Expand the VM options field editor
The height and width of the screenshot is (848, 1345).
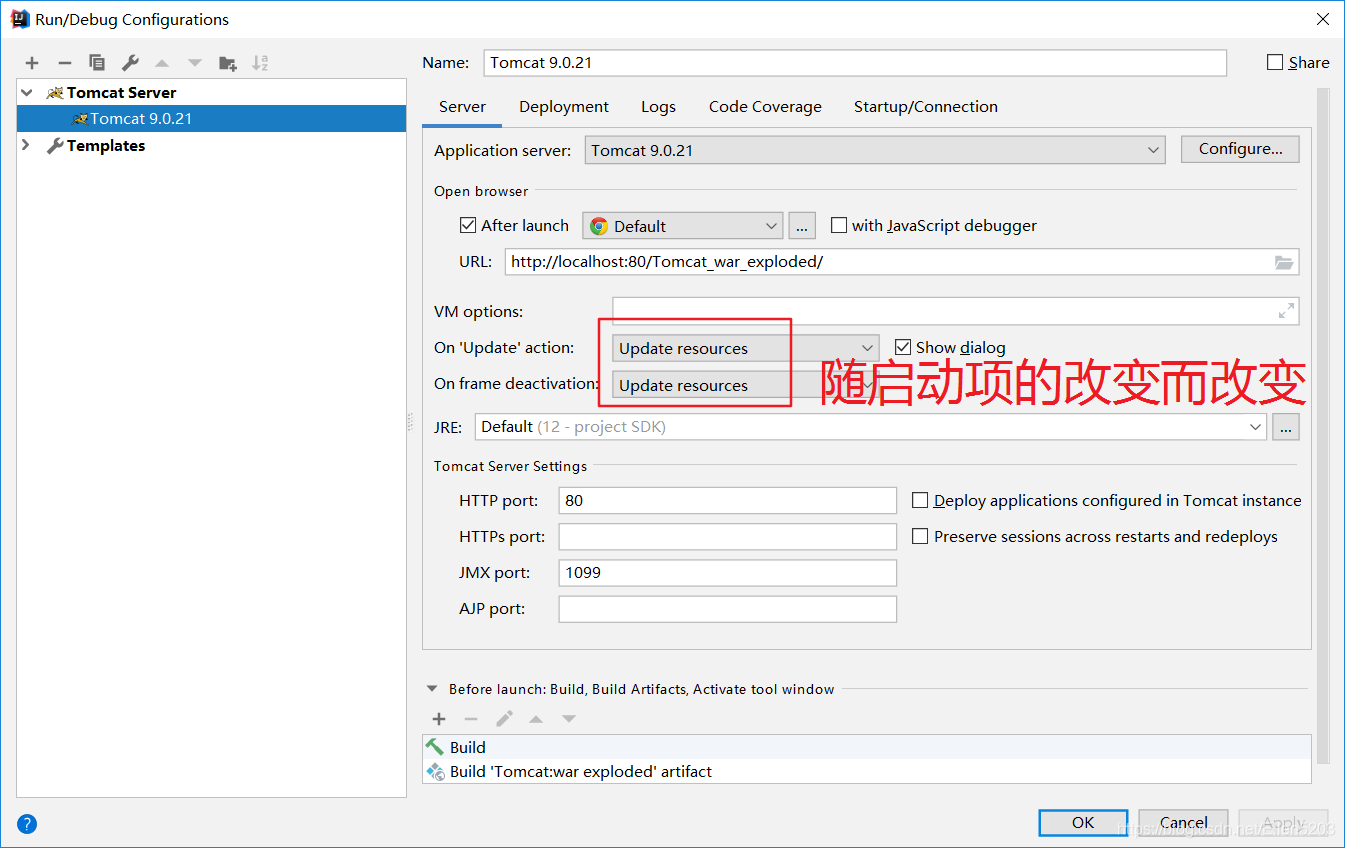1286,311
